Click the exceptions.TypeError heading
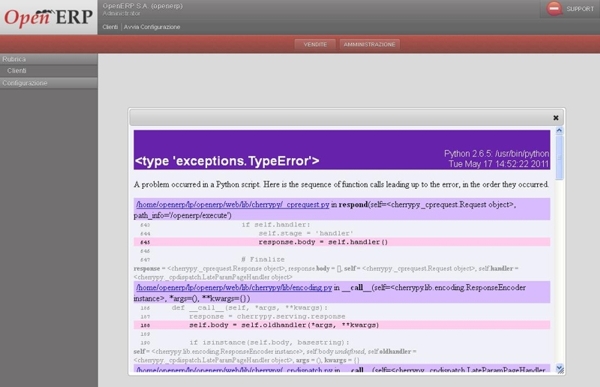The width and height of the screenshot is (600, 387). pyautogui.click(x=227, y=161)
